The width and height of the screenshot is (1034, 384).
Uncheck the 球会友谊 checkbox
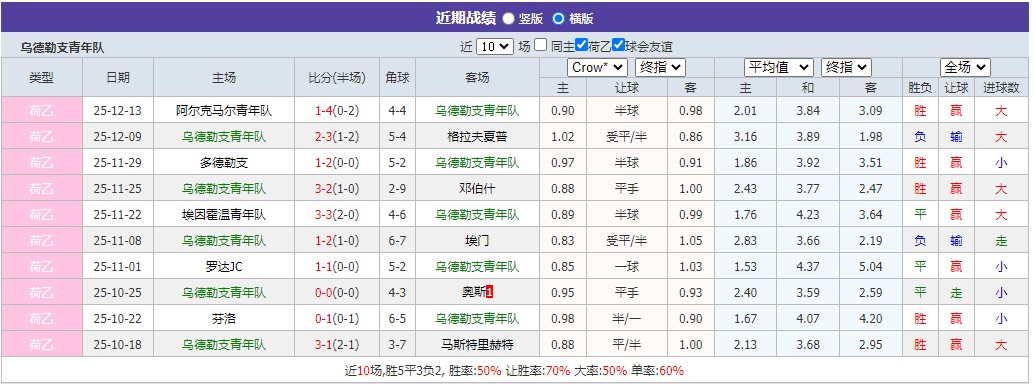pos(618,45)
